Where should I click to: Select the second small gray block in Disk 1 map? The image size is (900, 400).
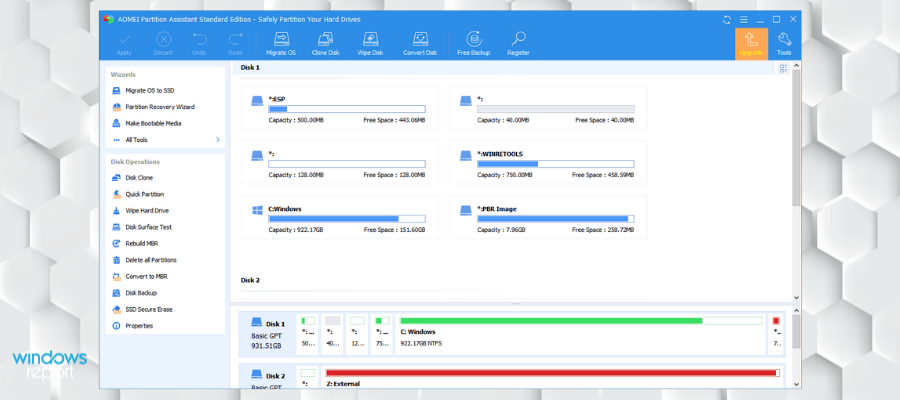pyautogui.click(x=332, y=334)
